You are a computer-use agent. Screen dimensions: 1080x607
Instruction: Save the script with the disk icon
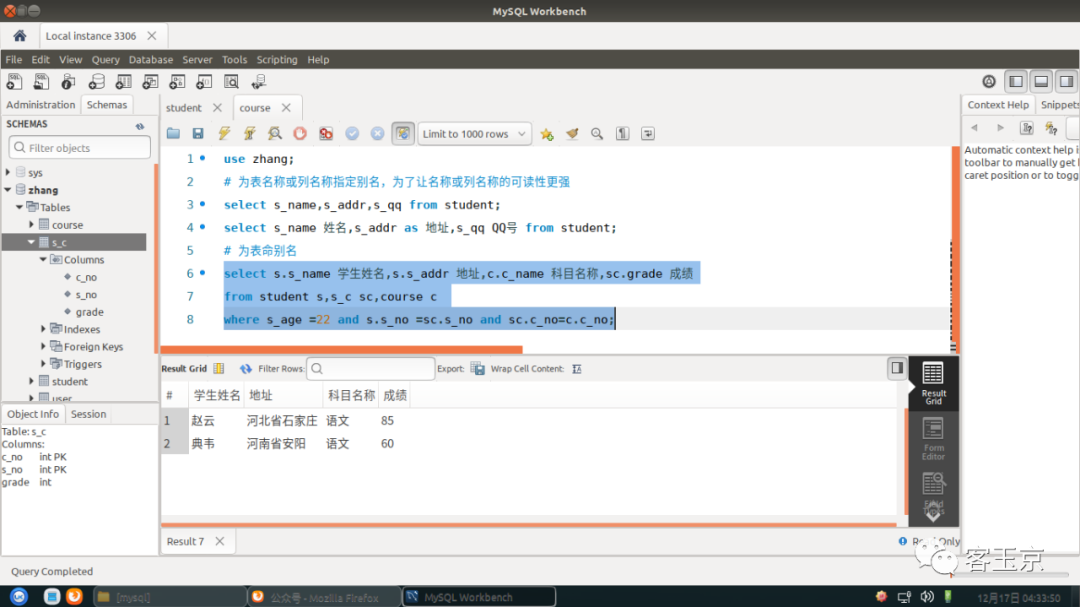198,134
